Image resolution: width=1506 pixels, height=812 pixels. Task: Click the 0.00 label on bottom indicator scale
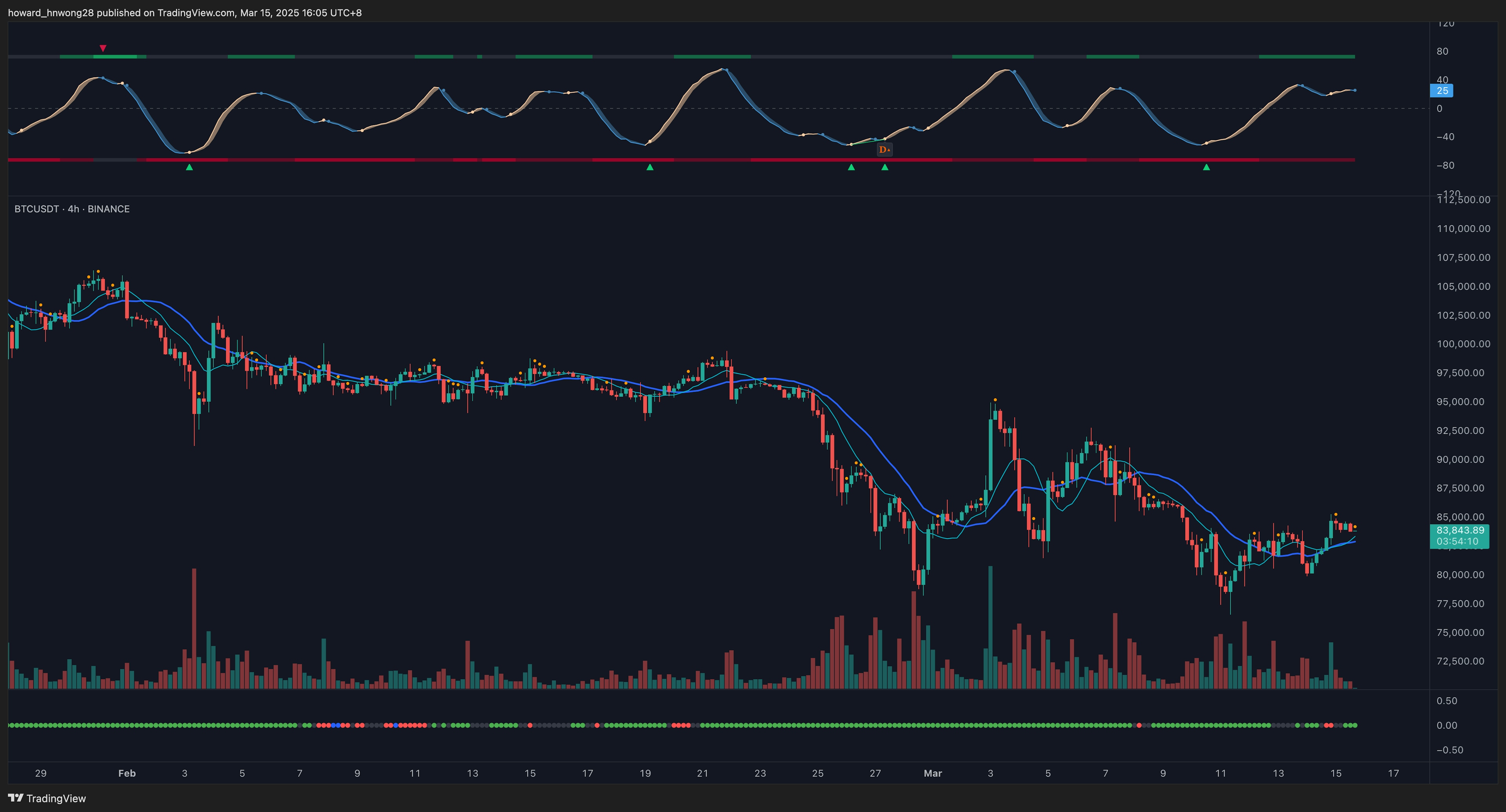point(1446,725)
